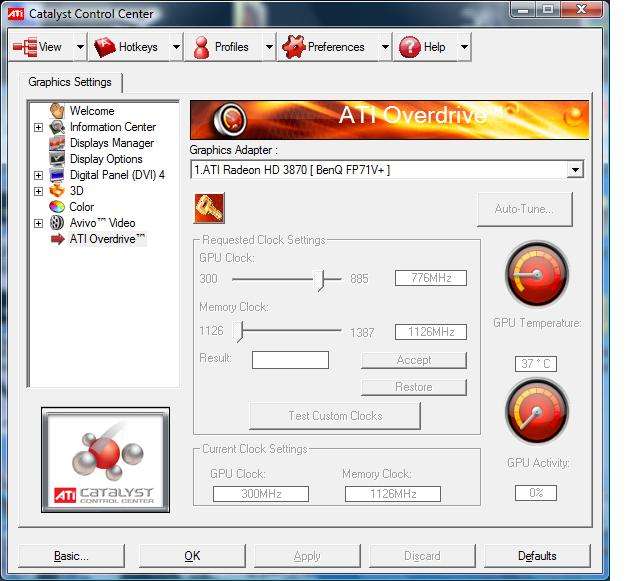Viewport: 640px width, 581px height.
Task: Click the Overdrive unlock key icon
Action: click(209, 208)
